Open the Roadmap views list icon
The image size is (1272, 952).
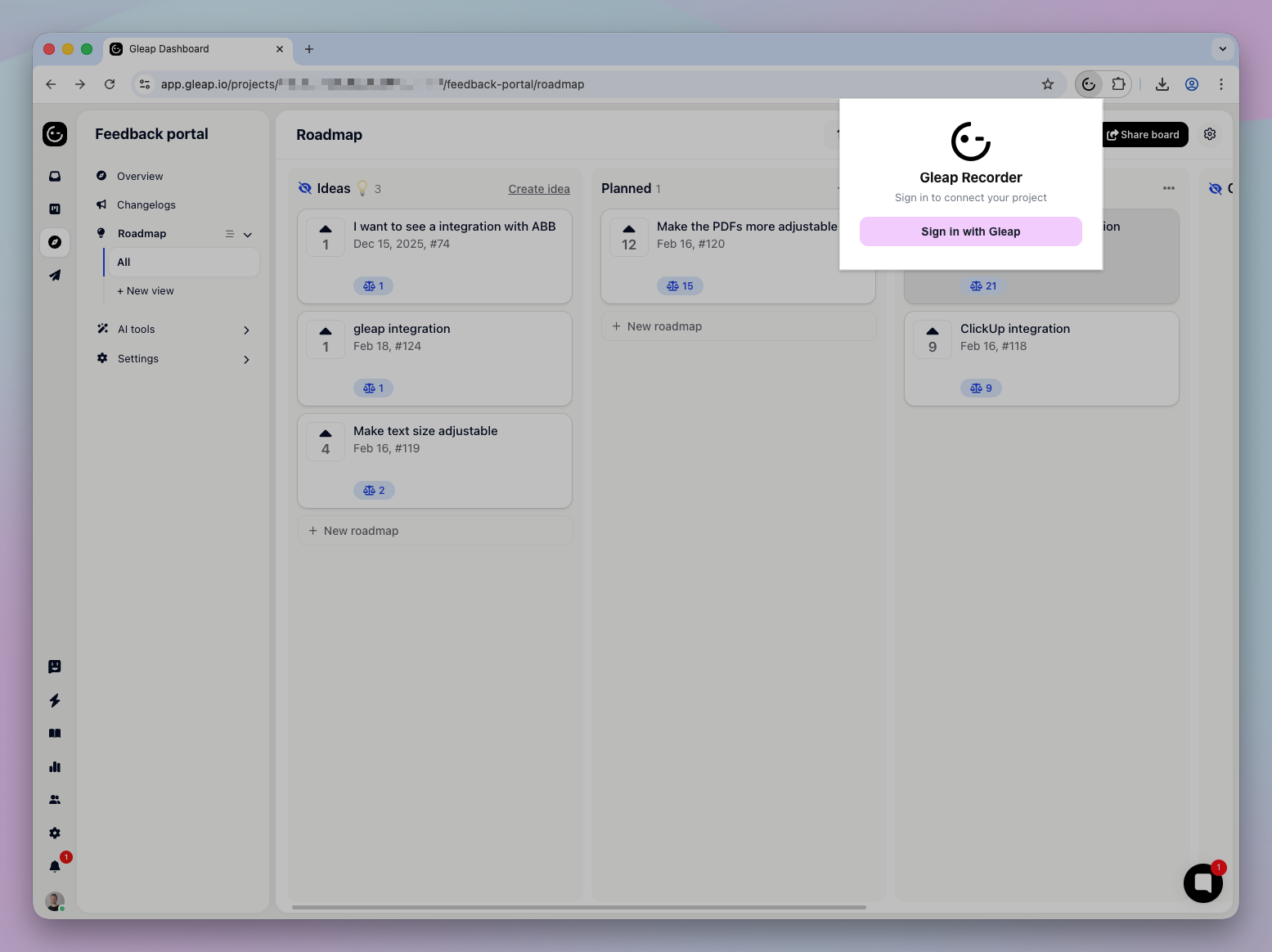230,234
